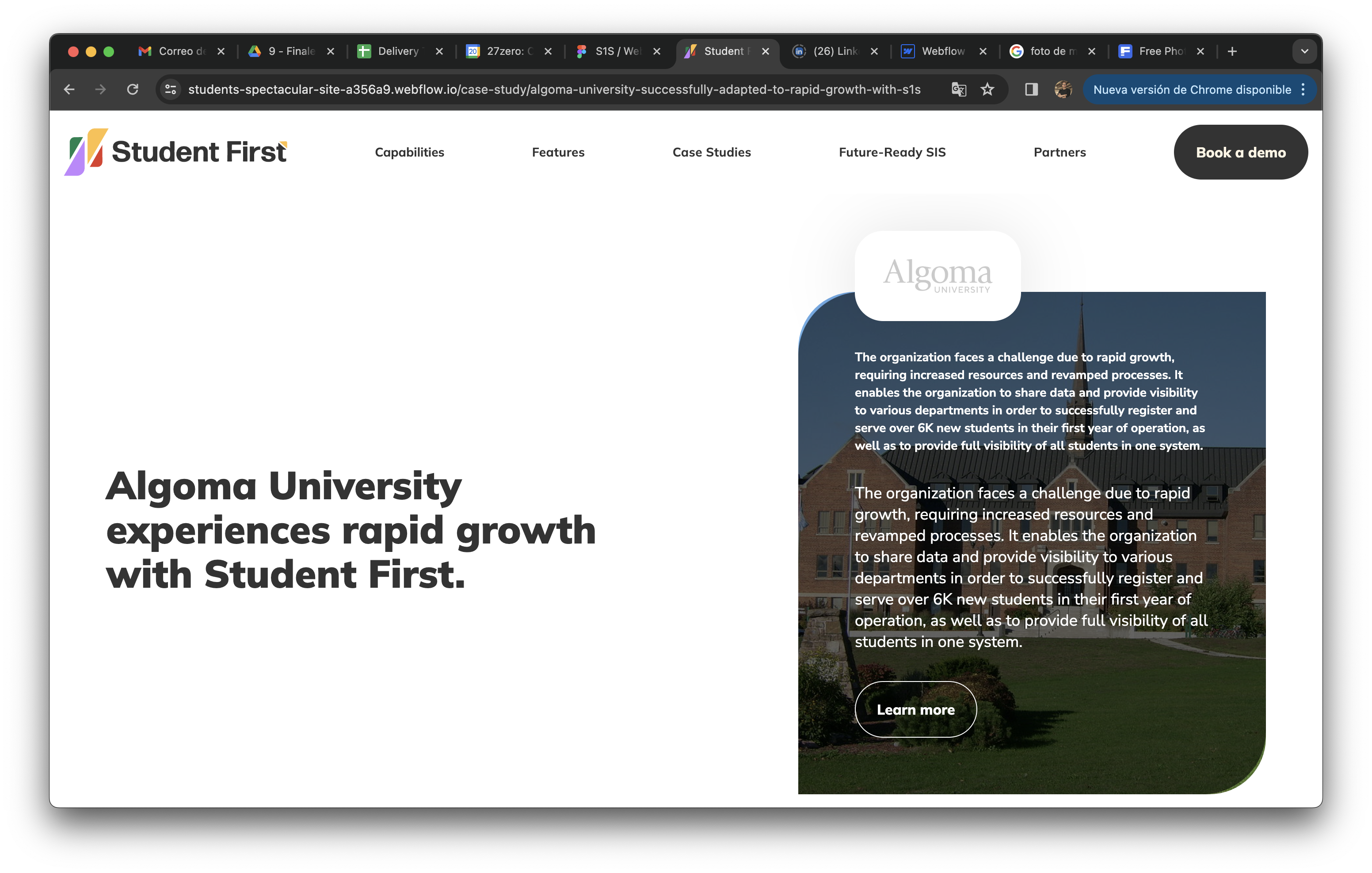Open Chrome's three-dot update menu
Screen dimensions: 1372x873
(x=1303, y=89)
